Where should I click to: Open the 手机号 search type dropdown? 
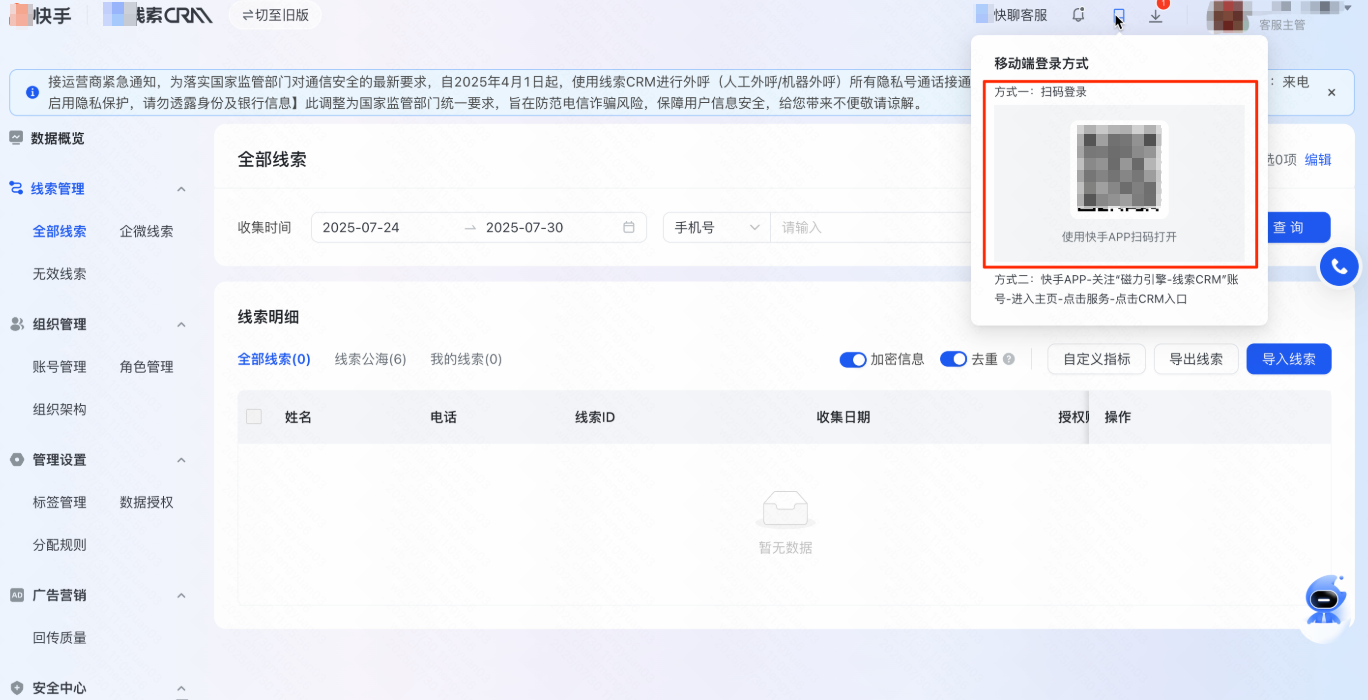[717, 227]
